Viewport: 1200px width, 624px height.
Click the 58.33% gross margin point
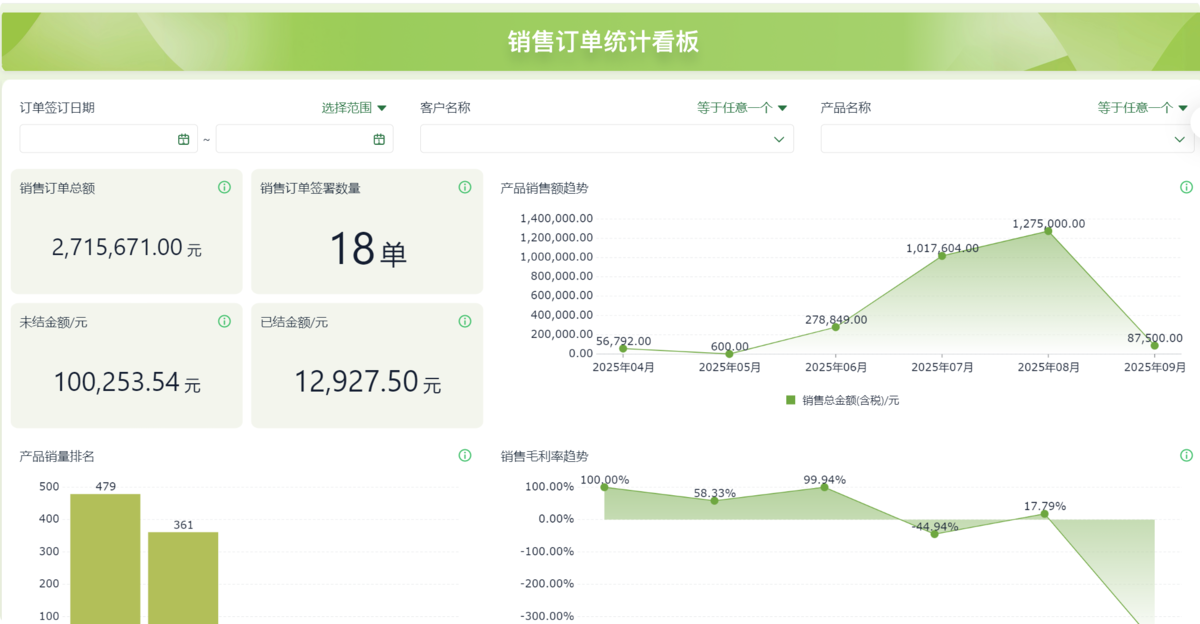pos(714,500)
